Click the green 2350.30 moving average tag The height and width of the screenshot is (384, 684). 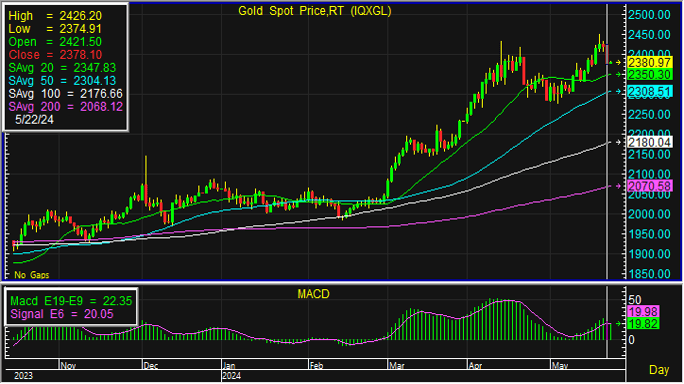coord(649,75)
